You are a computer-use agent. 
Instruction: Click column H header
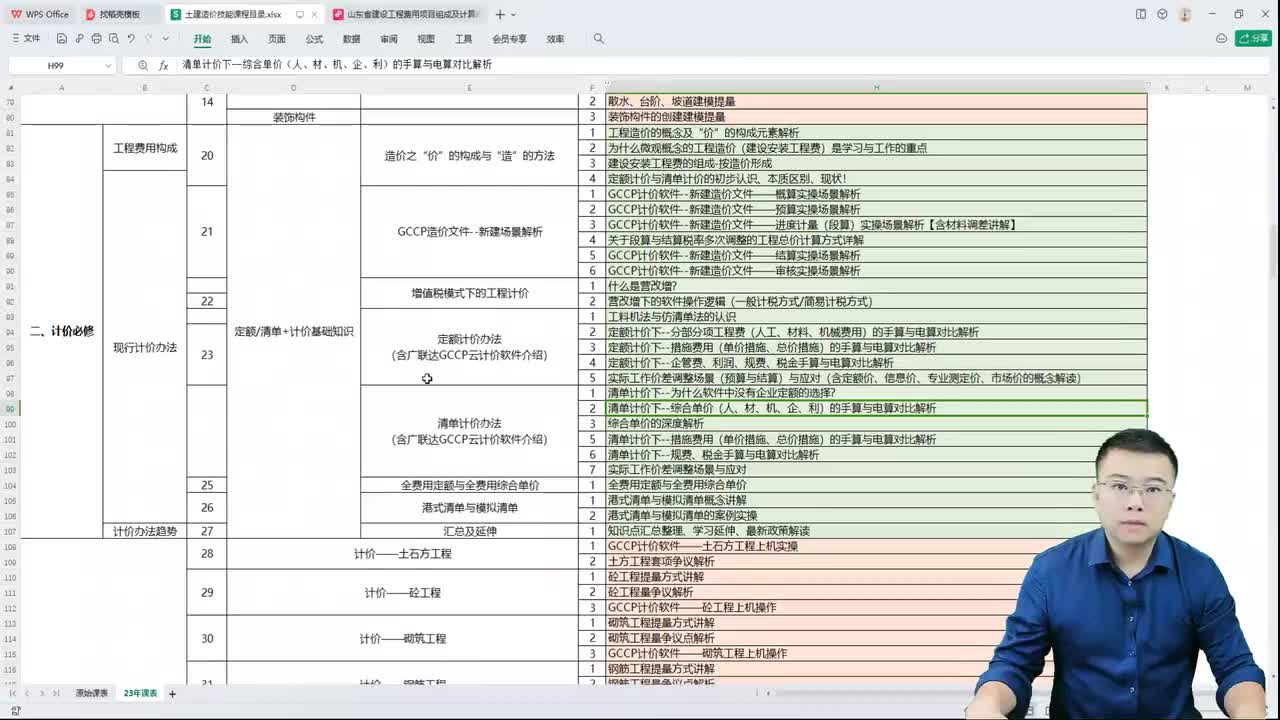click(x=876, y=88)
